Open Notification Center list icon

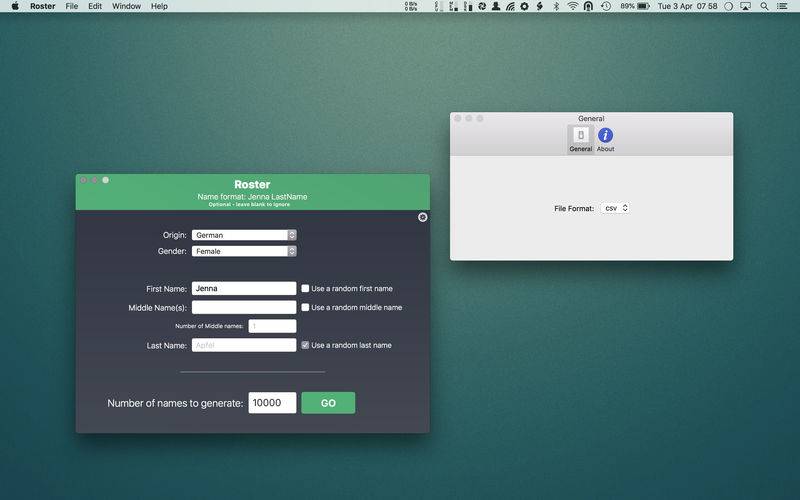(782, 6)
